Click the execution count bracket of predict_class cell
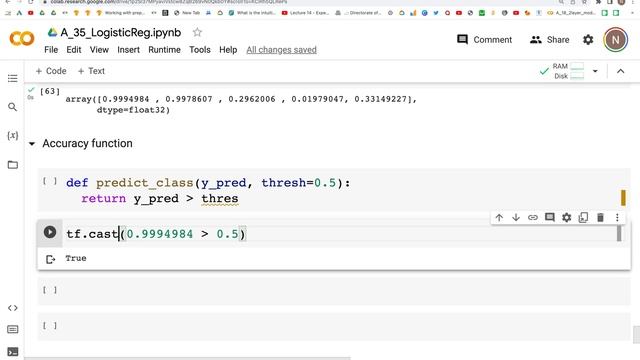Image resolution: width=640 pixels, height=360 pixels. coord(50,181)
